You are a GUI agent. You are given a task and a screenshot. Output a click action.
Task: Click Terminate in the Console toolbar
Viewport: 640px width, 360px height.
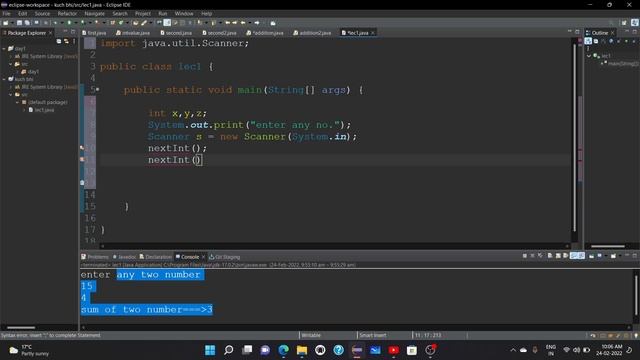click(x=524, y=256)
